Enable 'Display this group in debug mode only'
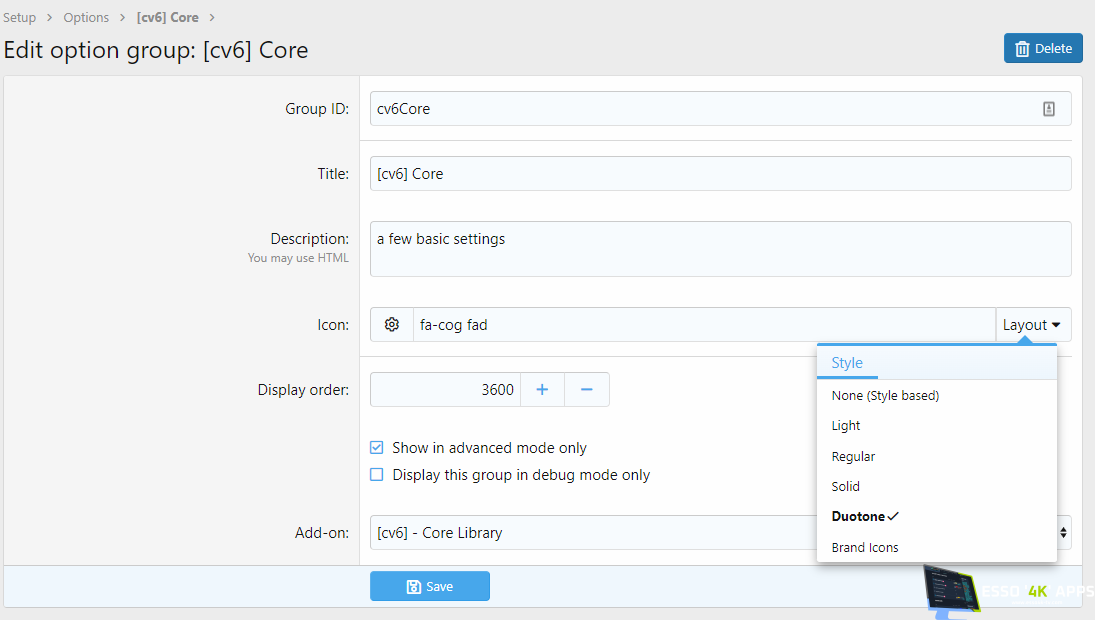This screenshot has height=620, width=1095. point(377,475)
